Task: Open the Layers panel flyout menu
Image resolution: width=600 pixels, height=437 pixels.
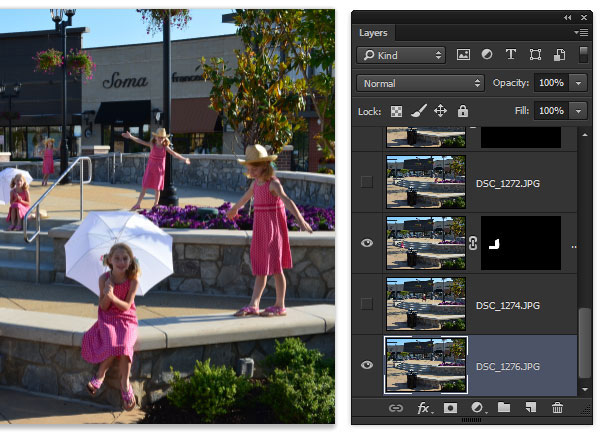Action: [581, 33]
